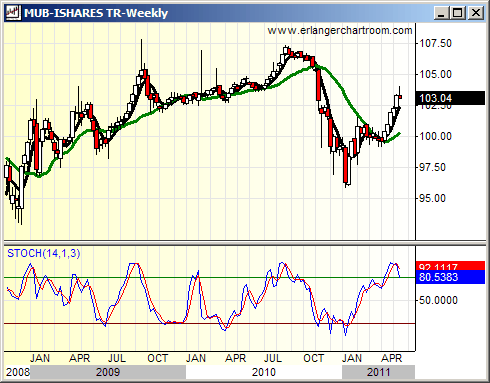Click the 2009 year band
This screenshot has width=490, height=383.
[108, 372]
